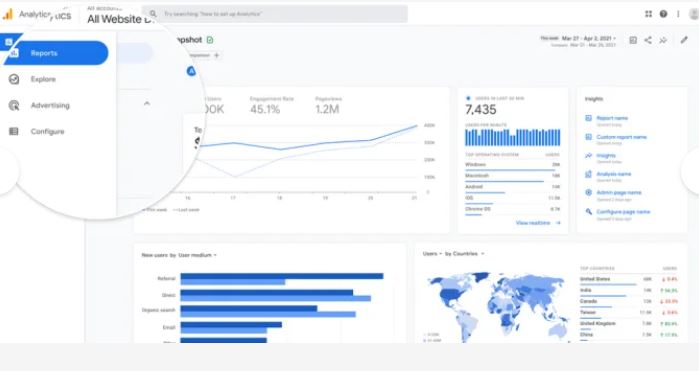
Task: Open the Custom report name link
Action: tap(621, 137)
